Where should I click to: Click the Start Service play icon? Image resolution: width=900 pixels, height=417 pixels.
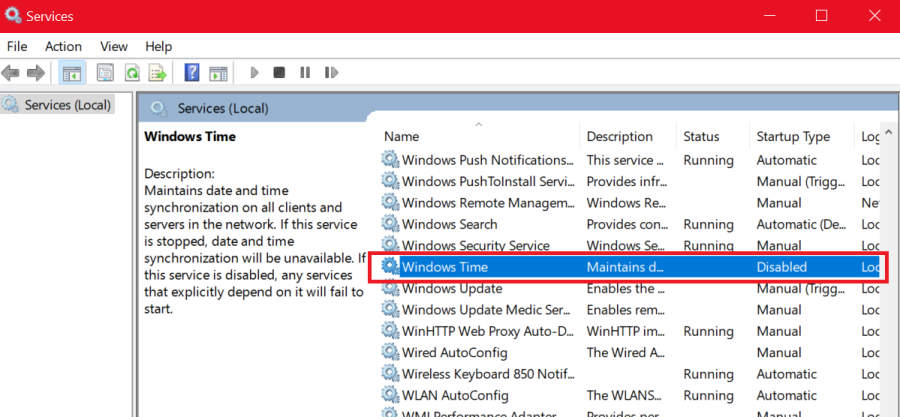[255, 73]
